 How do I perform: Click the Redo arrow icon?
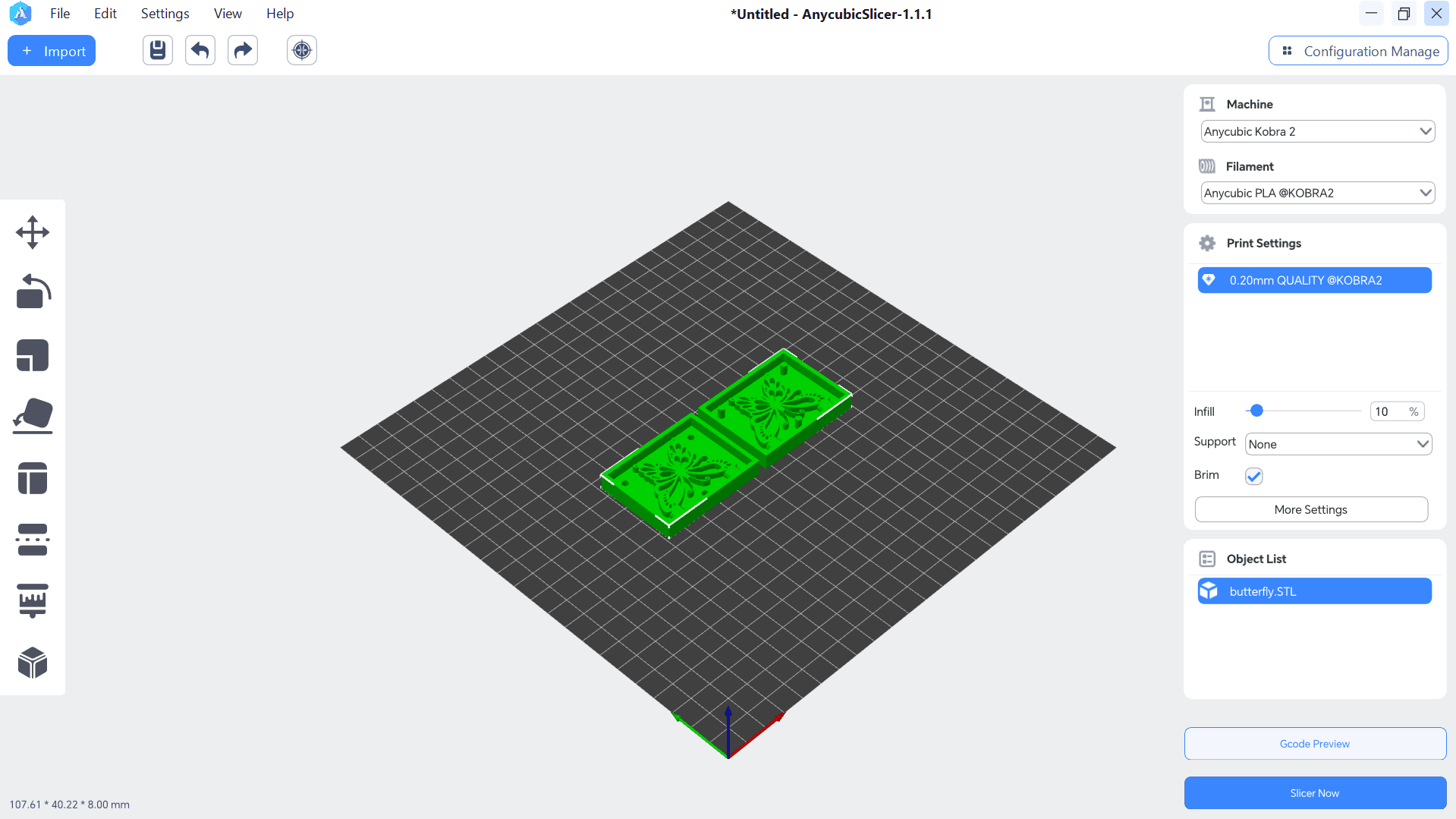(x=243, y=50)
